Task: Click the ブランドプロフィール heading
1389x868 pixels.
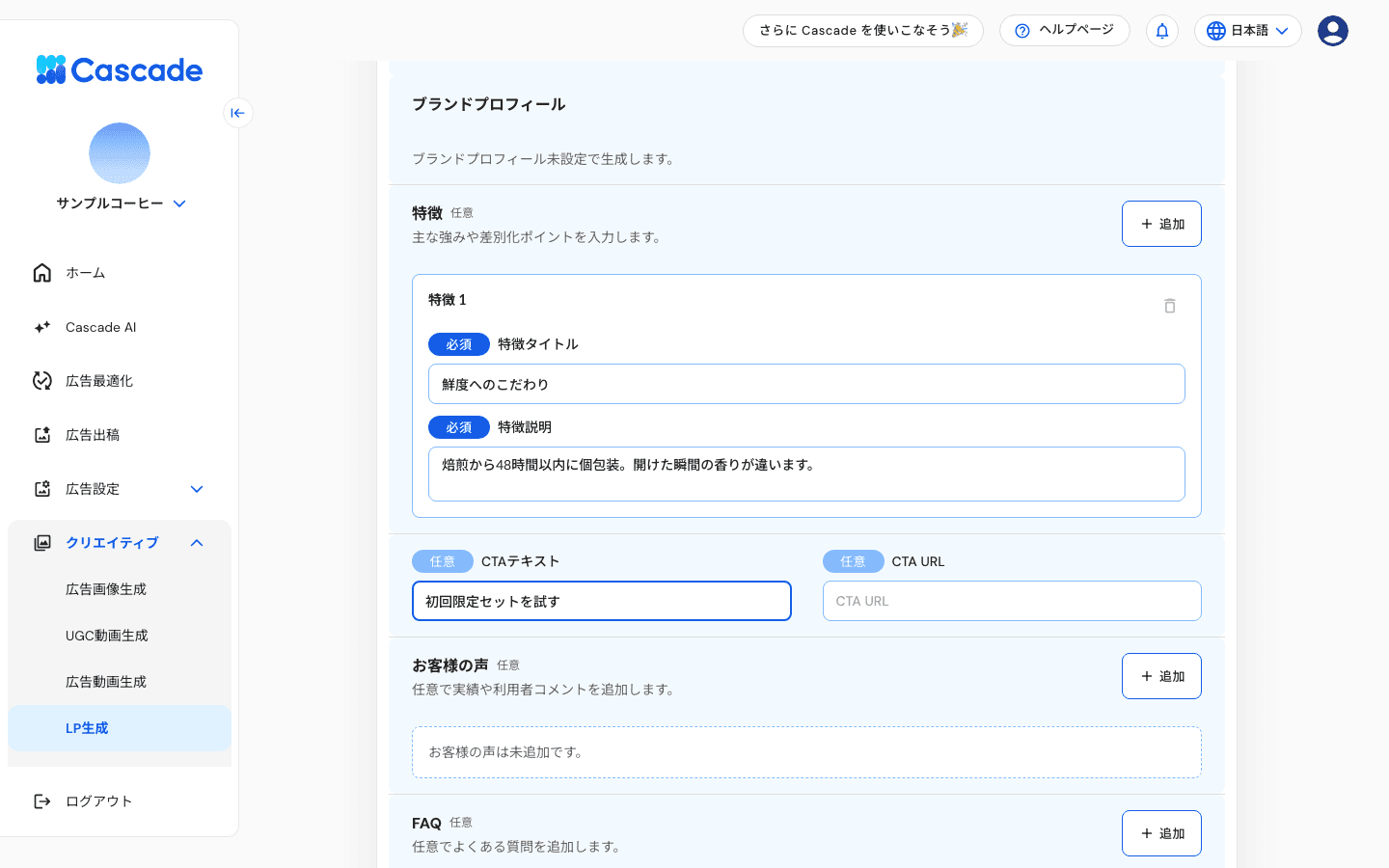Action: point(489,104)
